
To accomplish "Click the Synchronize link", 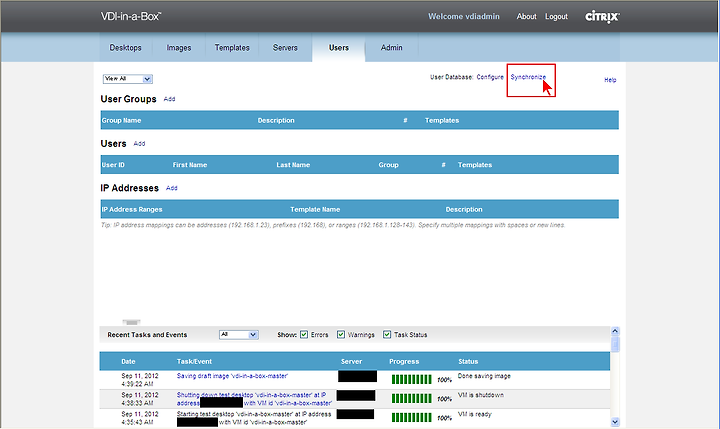I will pos(528,77).
